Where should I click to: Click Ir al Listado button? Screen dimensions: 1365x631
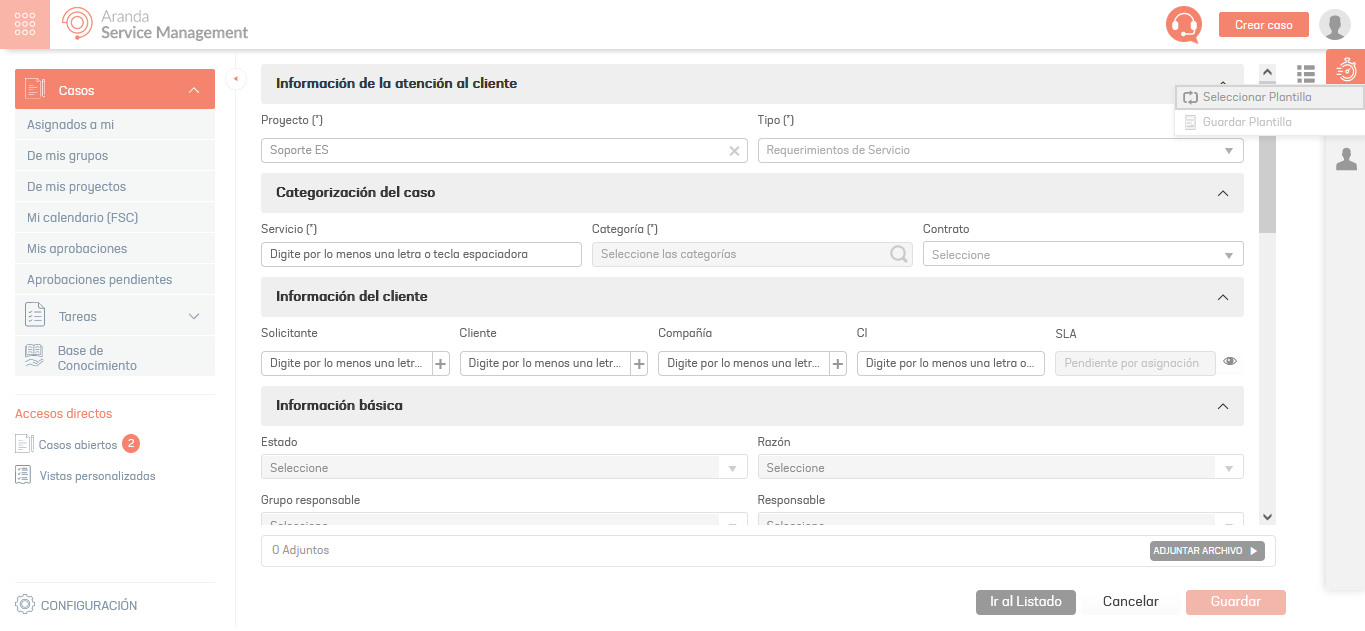pos(1026,602)
